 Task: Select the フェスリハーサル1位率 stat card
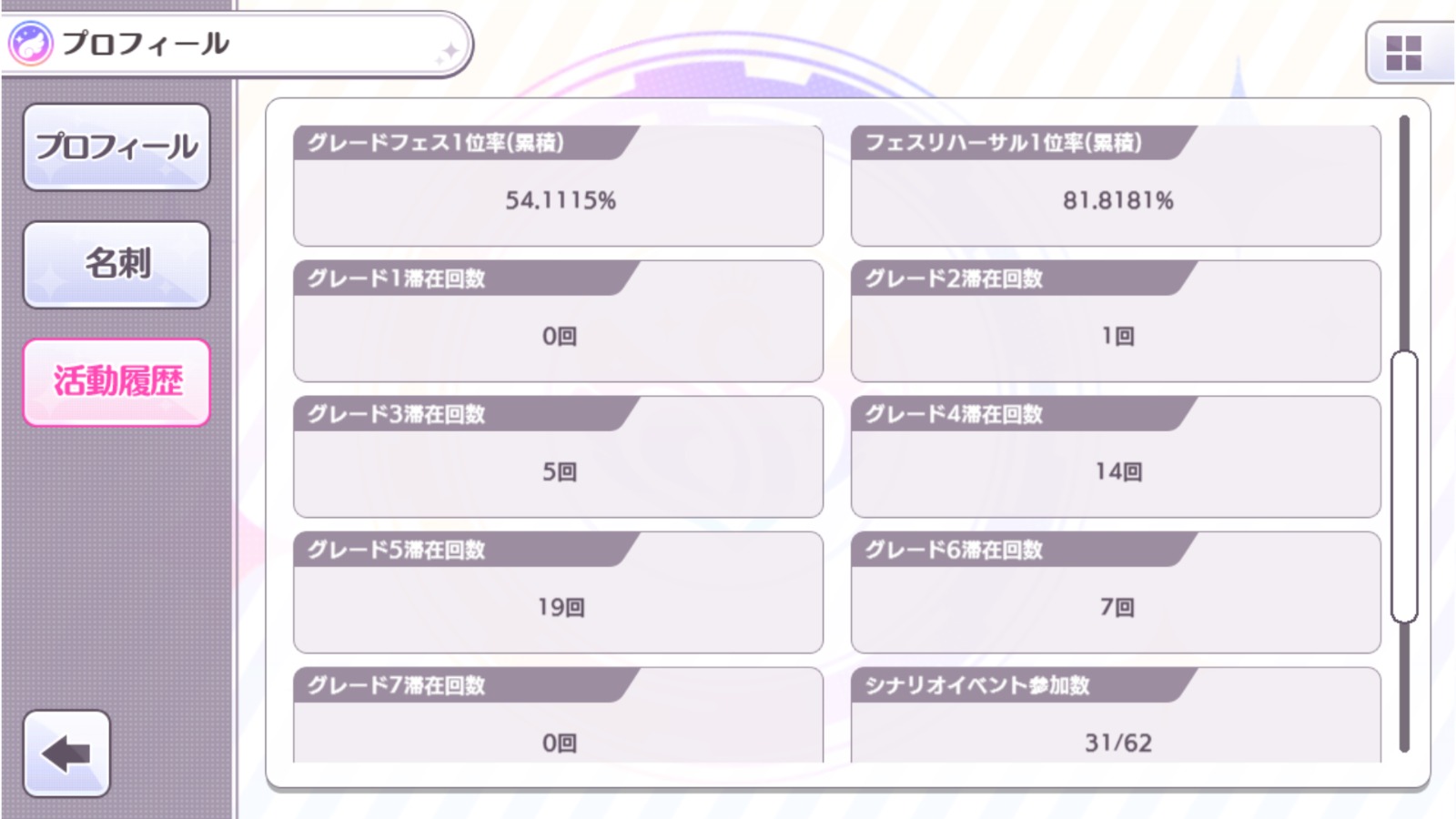[1116, 186]
